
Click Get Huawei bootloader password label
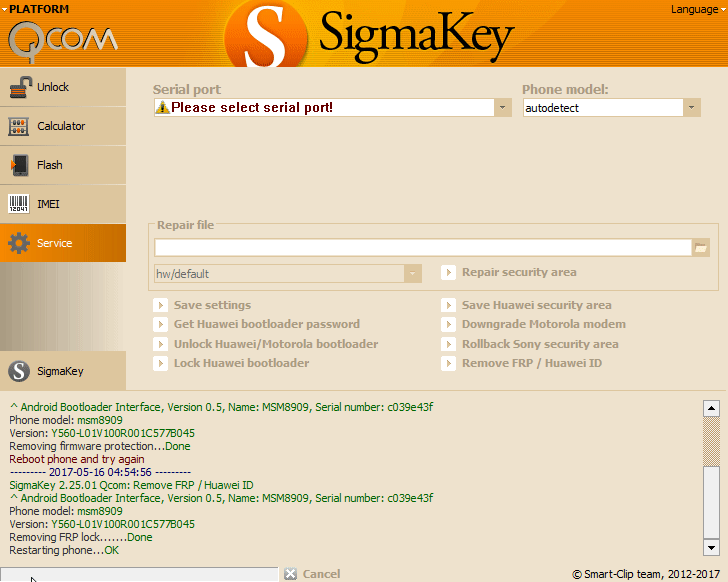[267, 324]
